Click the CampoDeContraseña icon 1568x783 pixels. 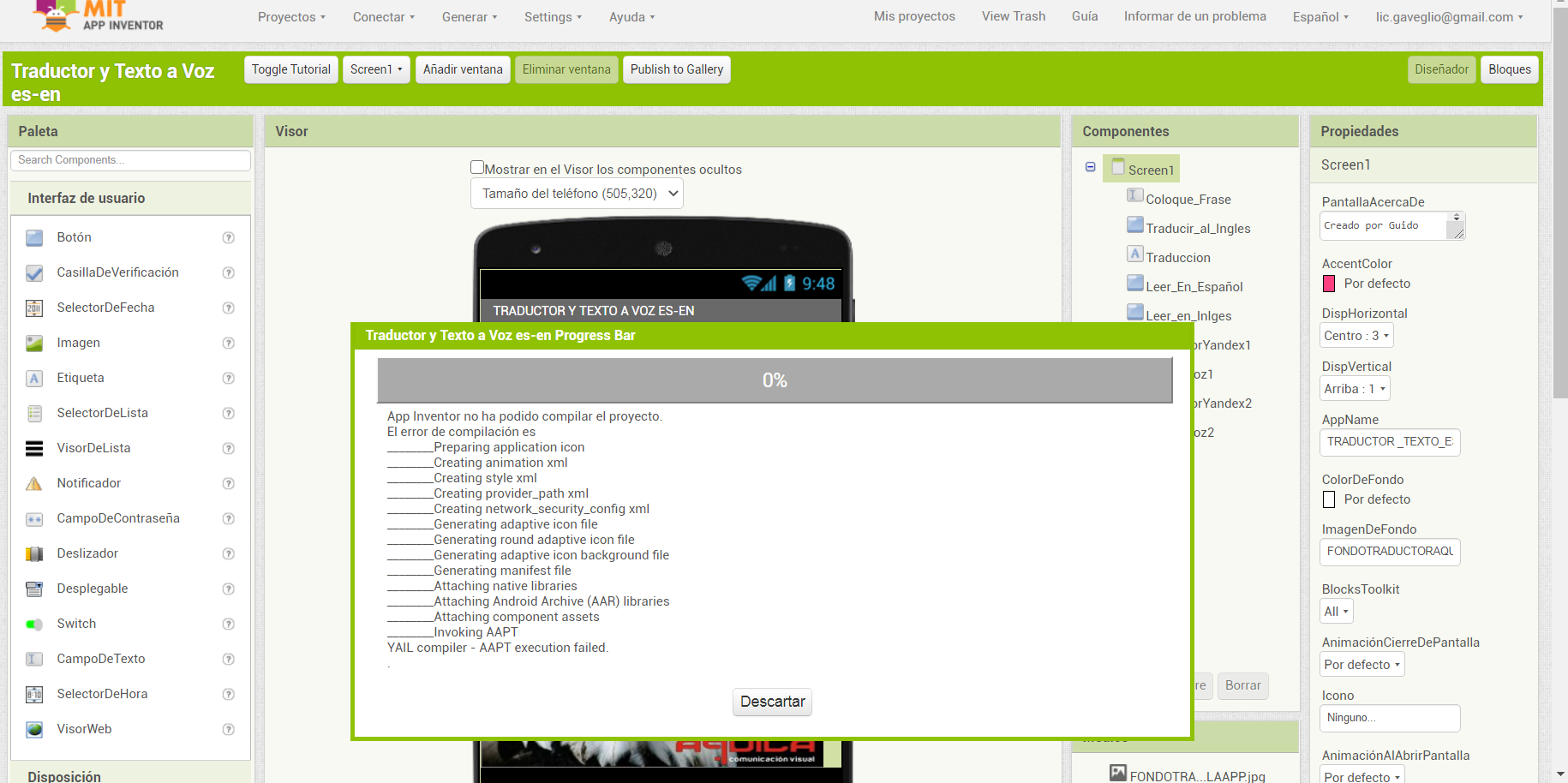point(34,519)
